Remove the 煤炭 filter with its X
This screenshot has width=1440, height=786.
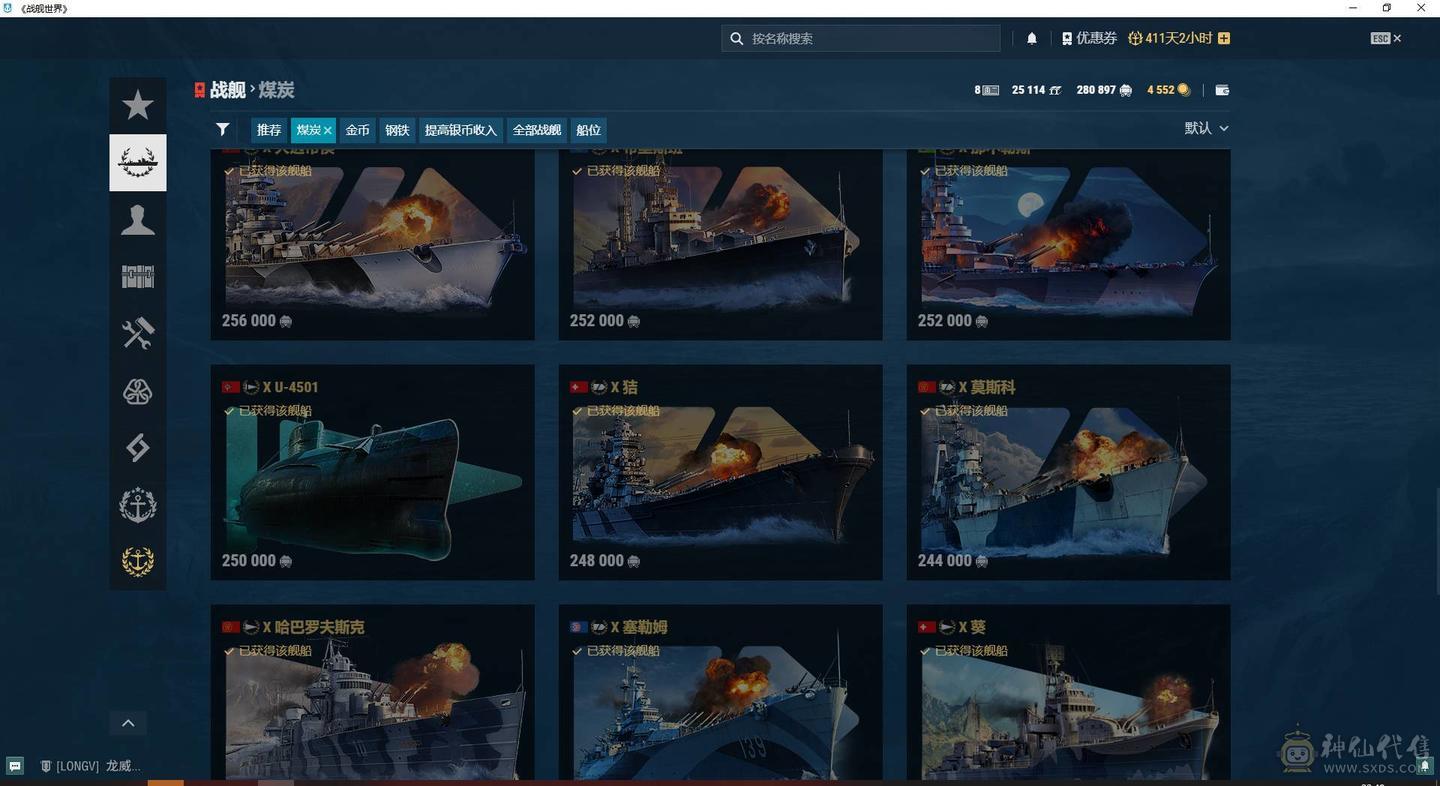click(x=327, y=130)
